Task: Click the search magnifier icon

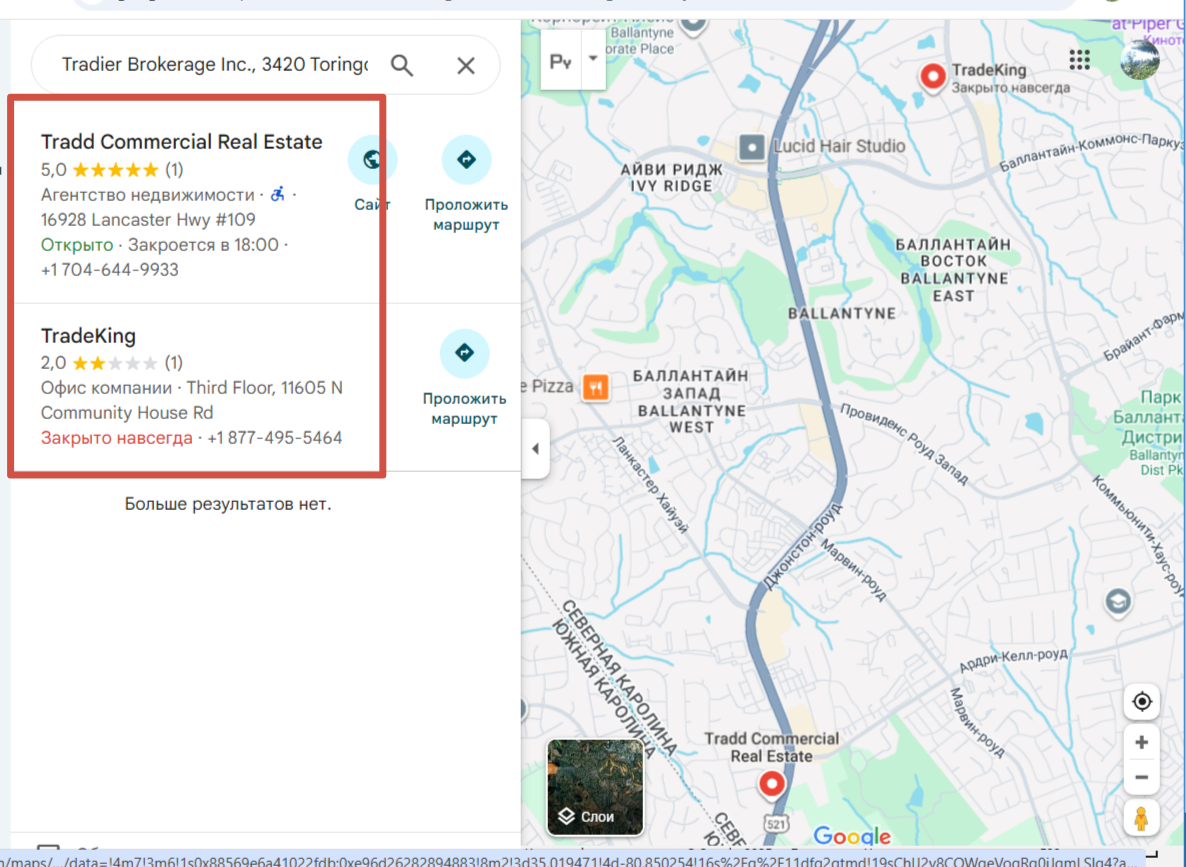Action: pos(402,66)
